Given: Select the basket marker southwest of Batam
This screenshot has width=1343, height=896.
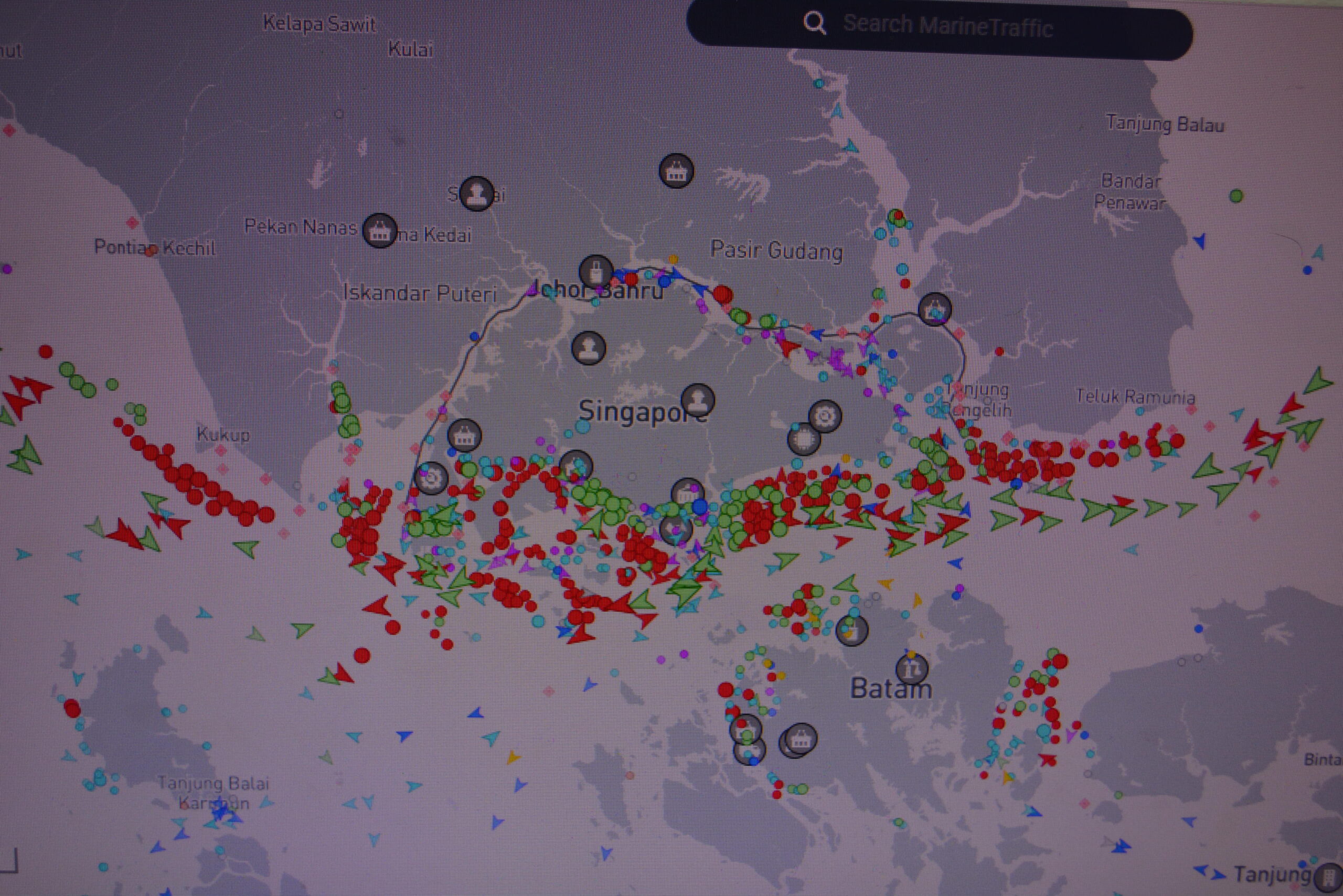Looking at the screenshot, I should tap(800, 739).
